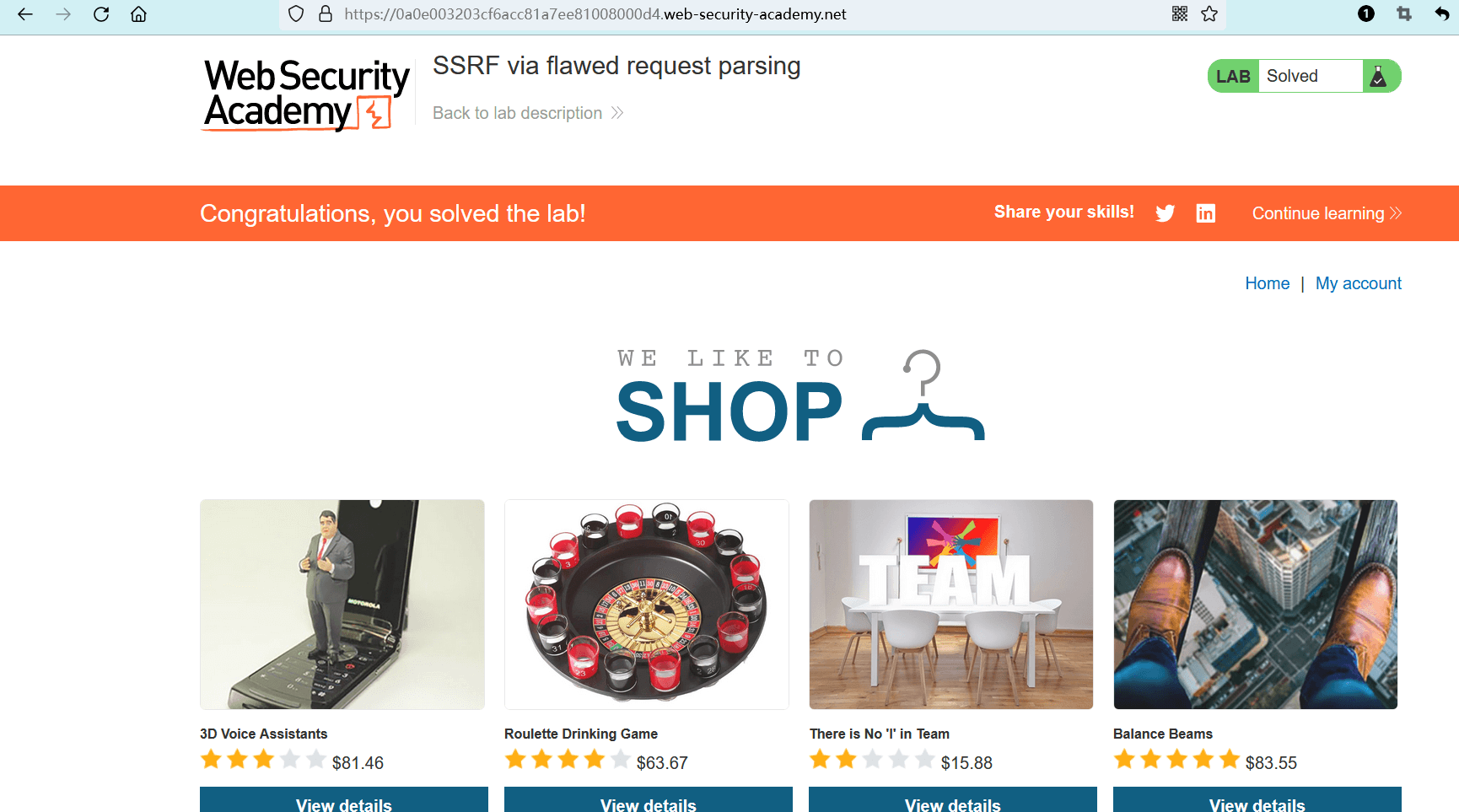This screenshot has height=812, width=1459.
Task: Open the Balance Beams product image
Action: 1255,605
